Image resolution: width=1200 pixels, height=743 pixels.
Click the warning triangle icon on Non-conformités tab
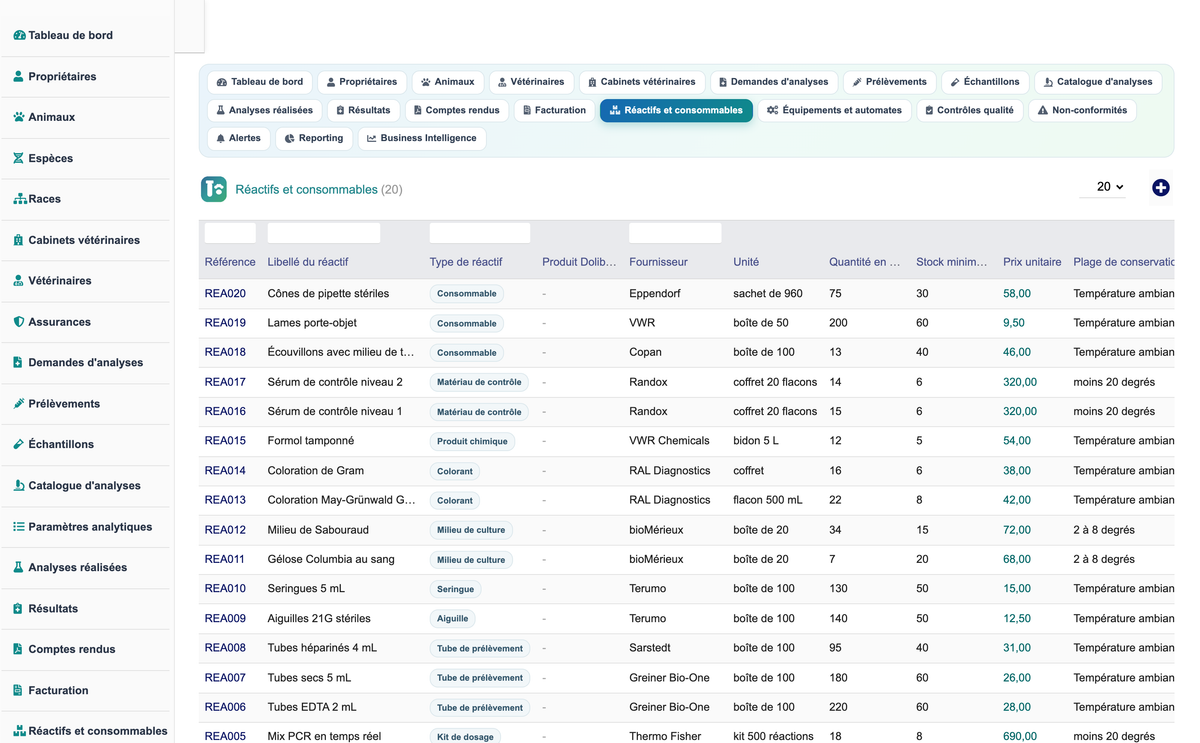(x=1043, y=111)
